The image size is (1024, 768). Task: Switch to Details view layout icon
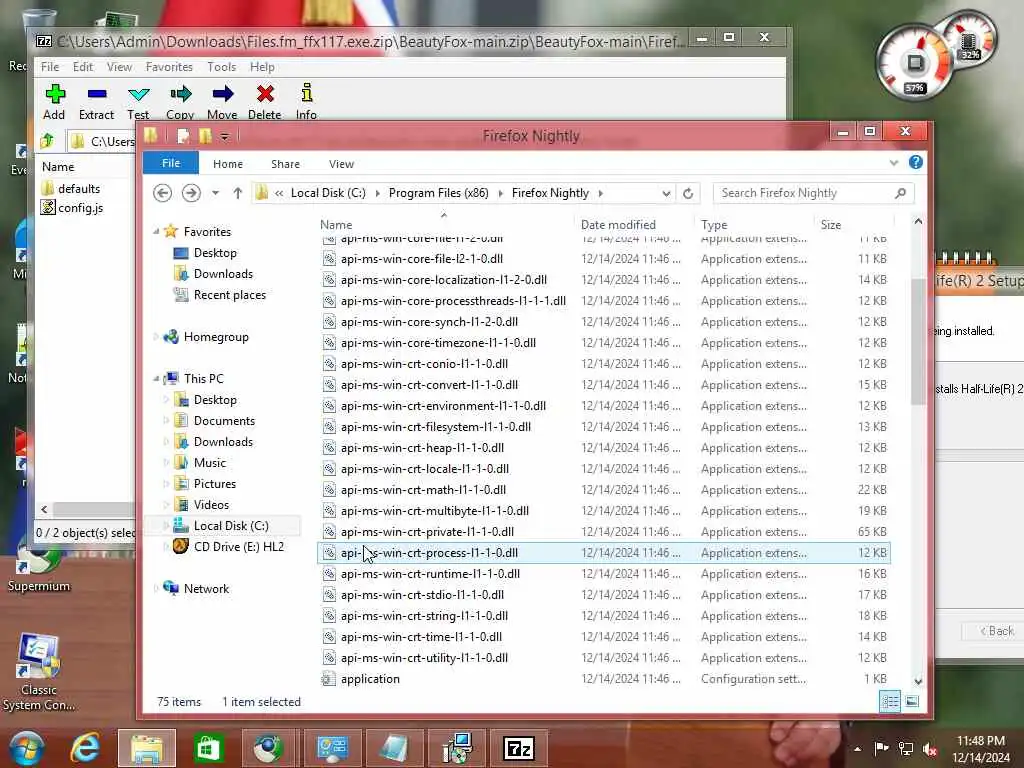click(890, 701)
